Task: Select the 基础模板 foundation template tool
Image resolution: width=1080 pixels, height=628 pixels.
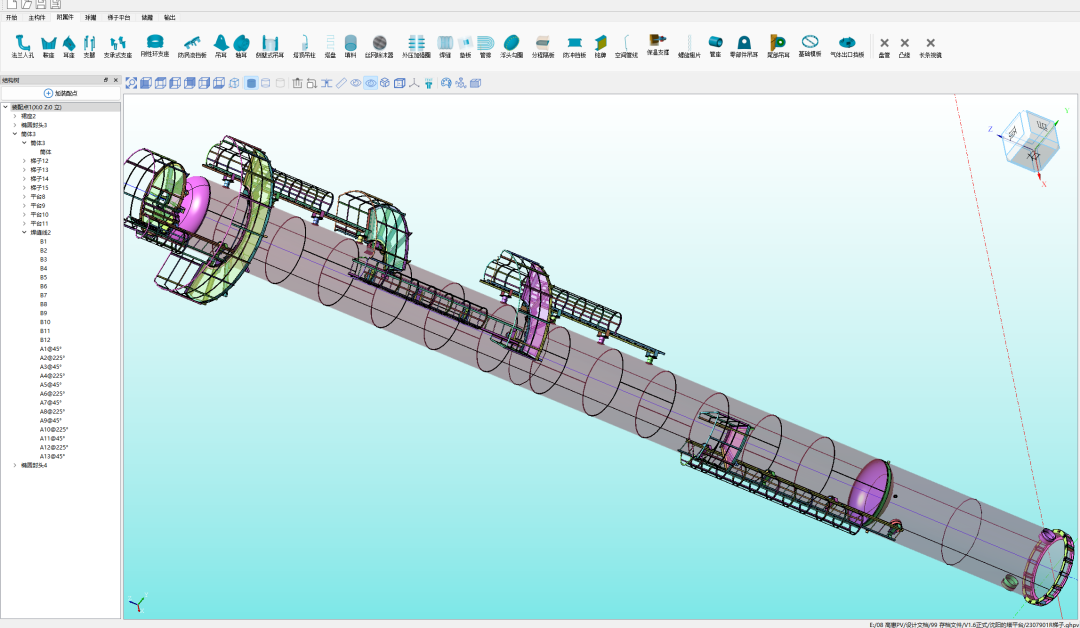Action: point(810,46)
